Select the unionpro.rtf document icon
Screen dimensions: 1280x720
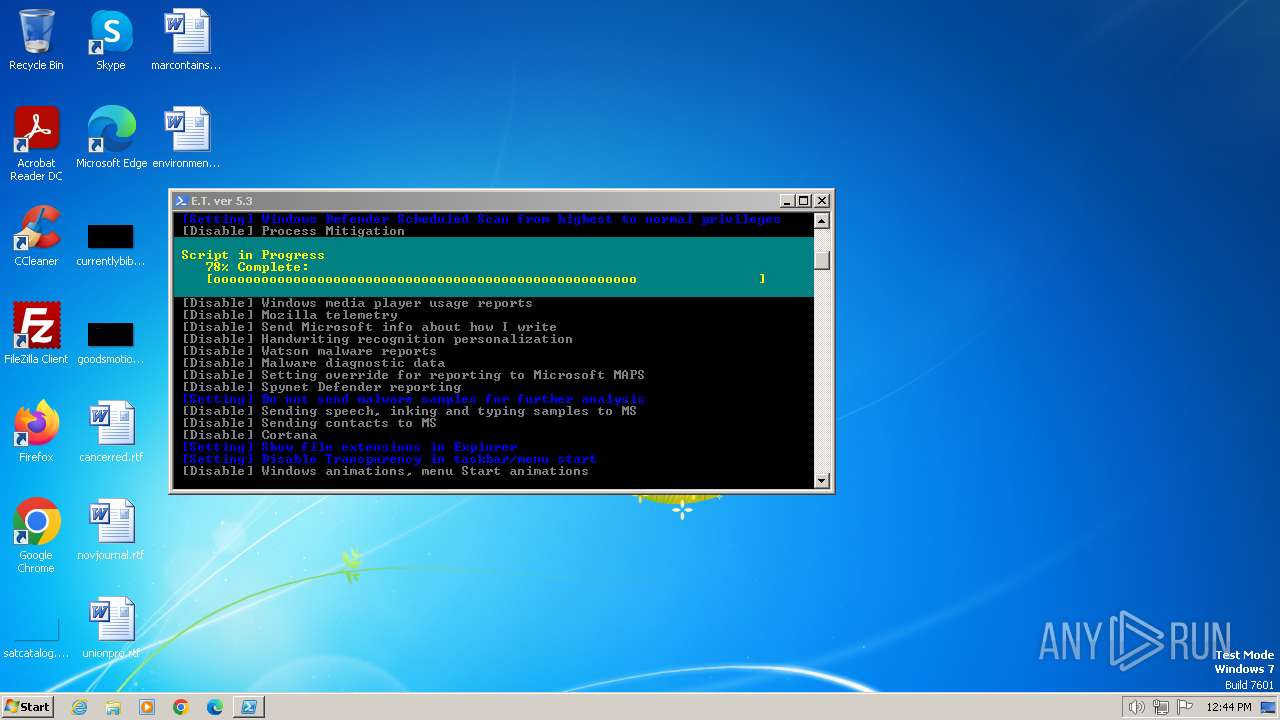pos(111,628)
